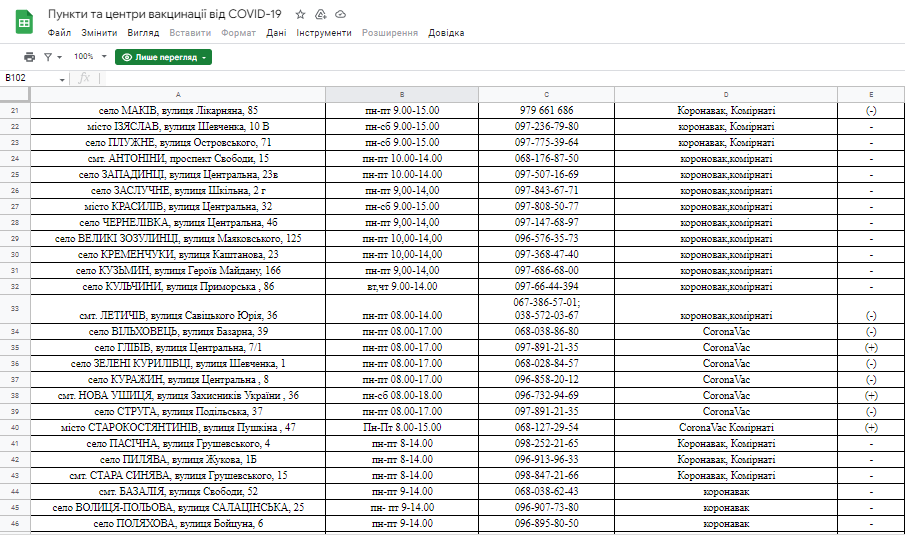Select row 33 header
Viewport: 905px width, 535px height.
click(x=15, y=308)
